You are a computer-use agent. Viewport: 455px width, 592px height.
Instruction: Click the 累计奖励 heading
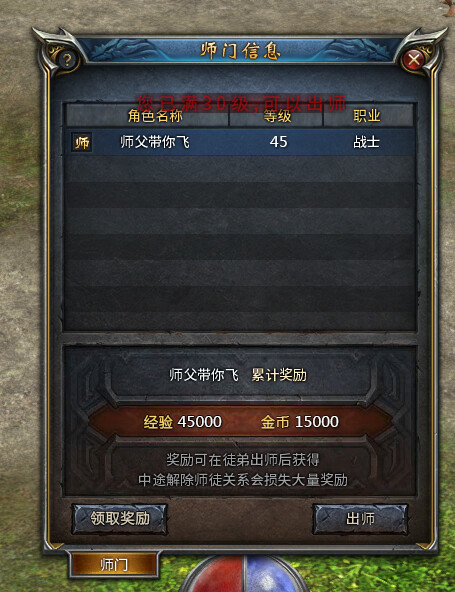click(279, 375)
